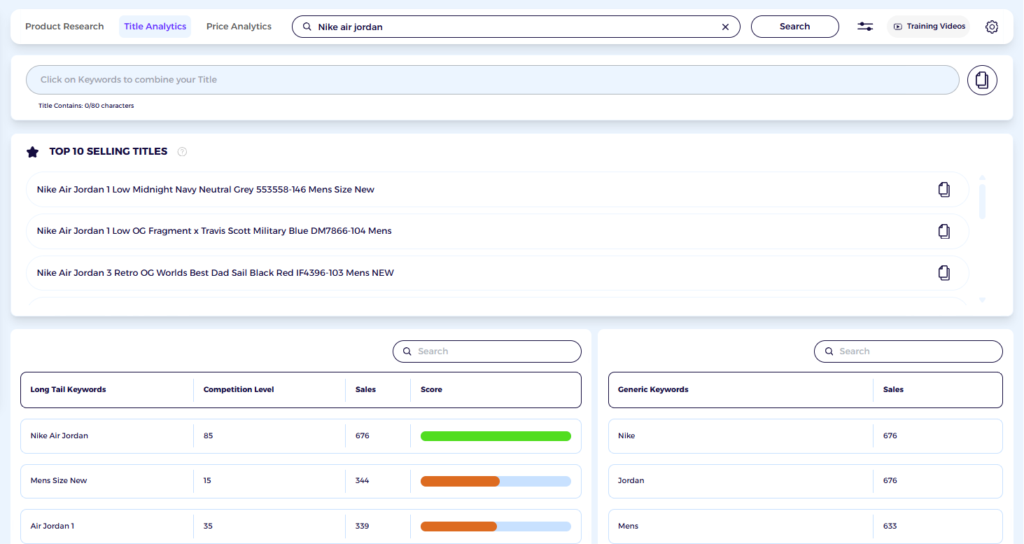Clear the Nike air jordan search query
The image size is (1024, 544).
[725, 27]
